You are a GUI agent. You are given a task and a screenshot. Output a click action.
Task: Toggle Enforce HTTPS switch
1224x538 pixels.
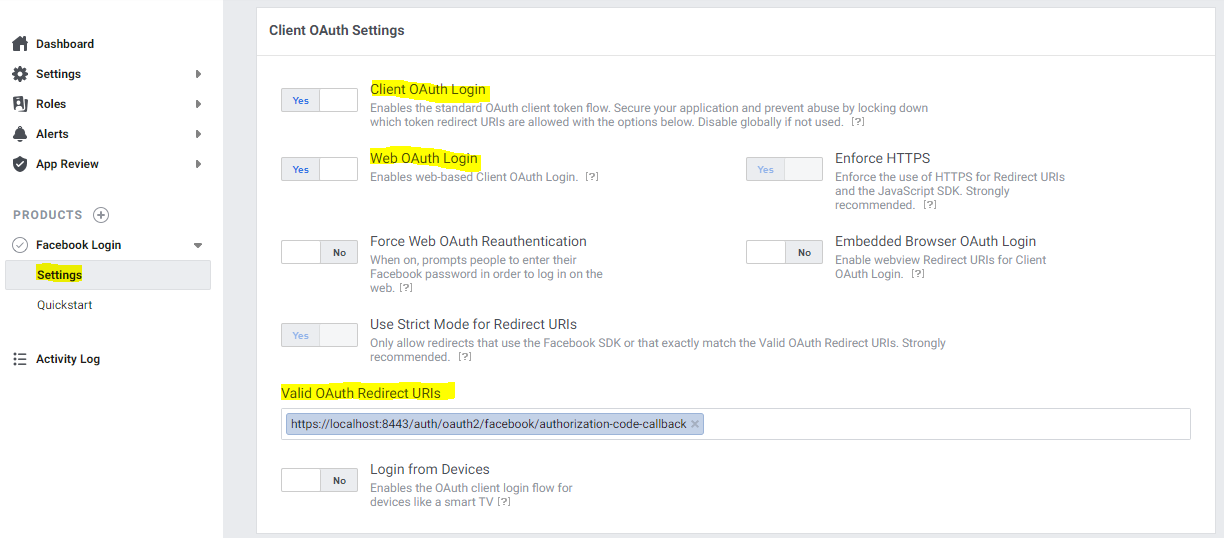(784, 169)
